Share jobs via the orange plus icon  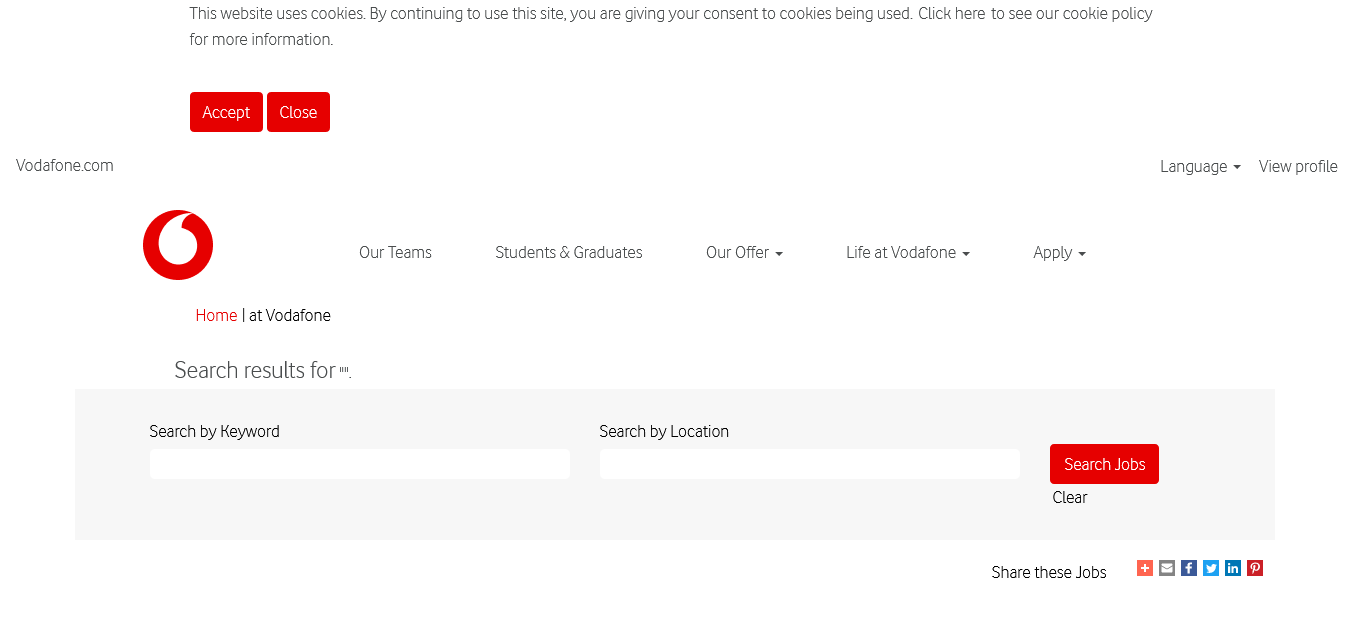pos(1145,568)
